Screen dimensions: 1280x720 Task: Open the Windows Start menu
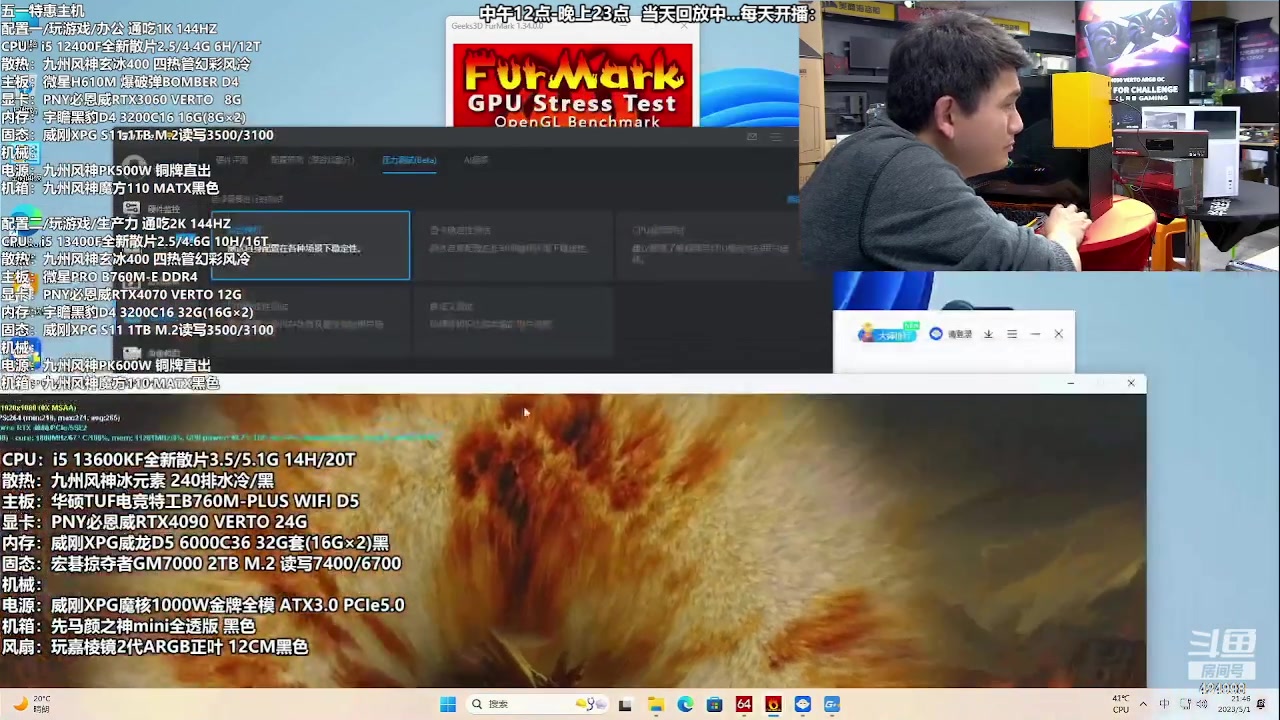(448, 704)
